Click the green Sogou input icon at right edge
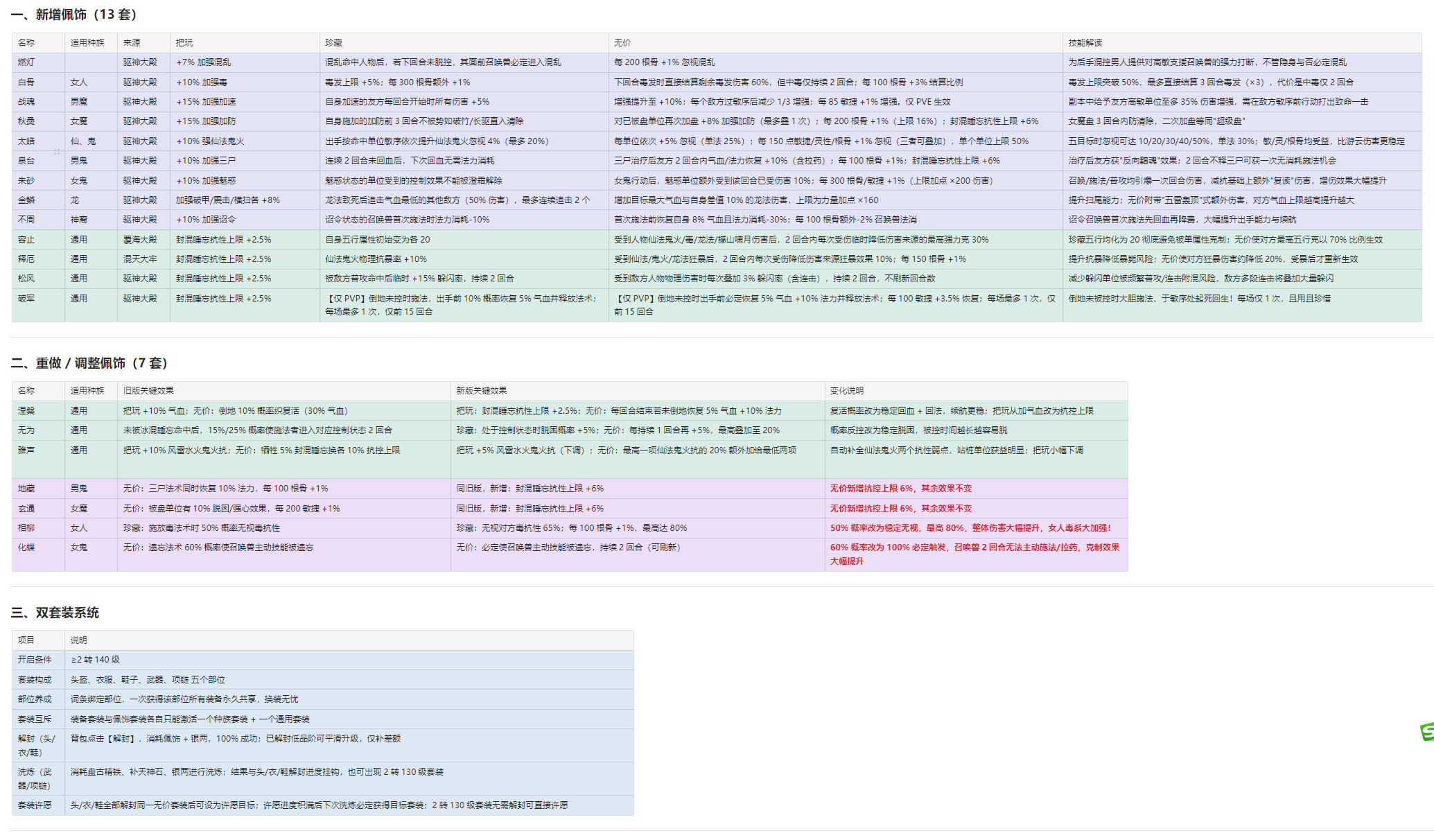Screen dimensions: 1434x840 point(1427,732)
